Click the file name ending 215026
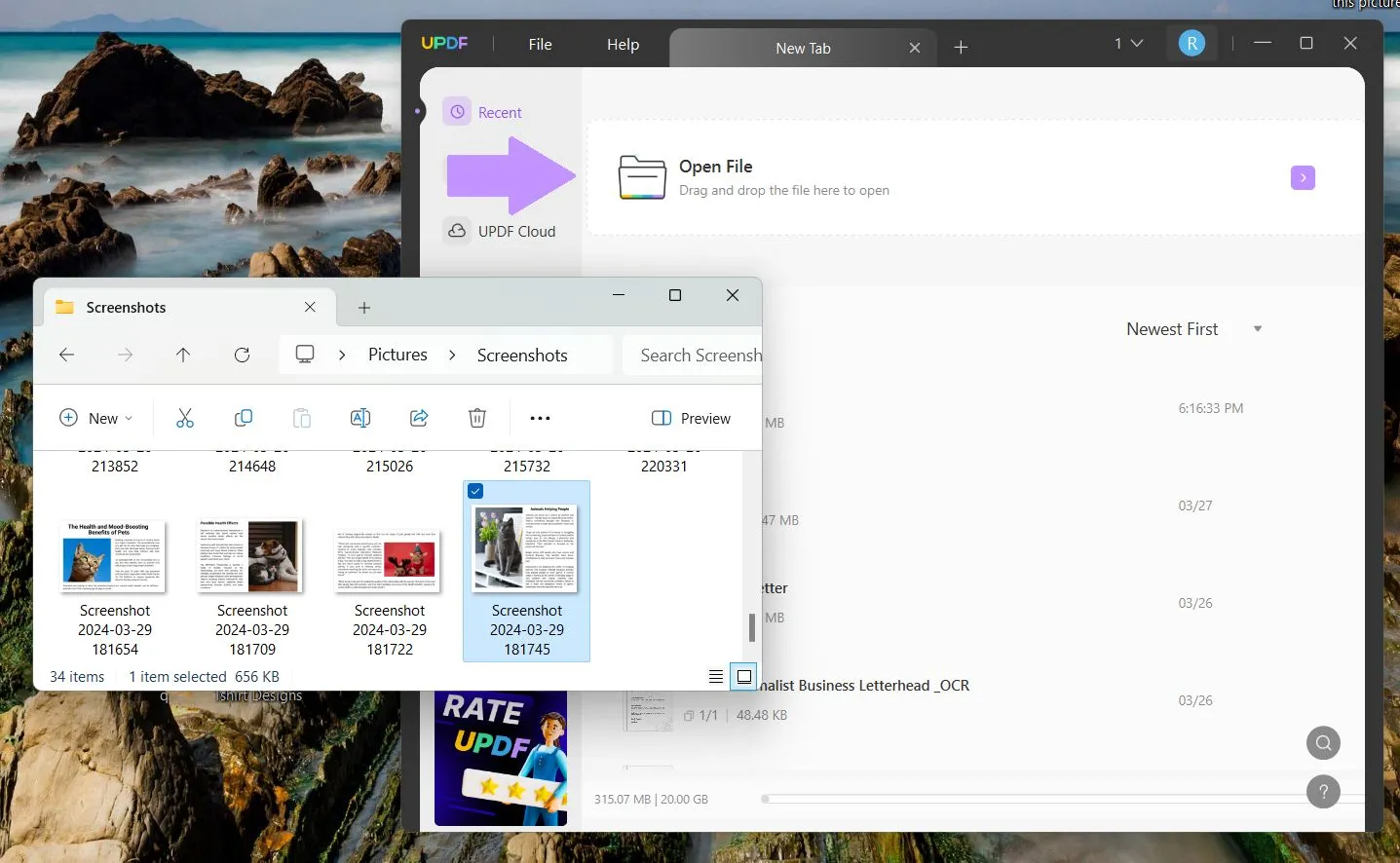The height and width of the screenshot is (863, 1400). [390, 467]
